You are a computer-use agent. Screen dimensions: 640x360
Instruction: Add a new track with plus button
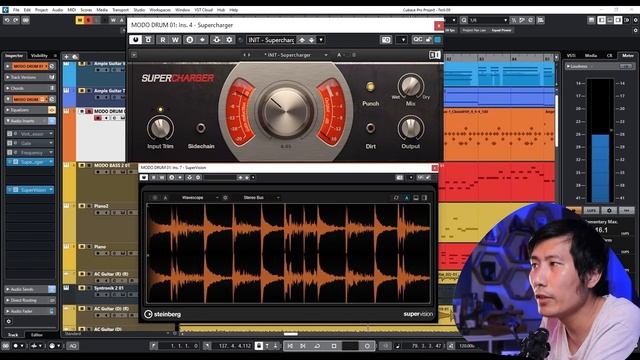point(66,57)
